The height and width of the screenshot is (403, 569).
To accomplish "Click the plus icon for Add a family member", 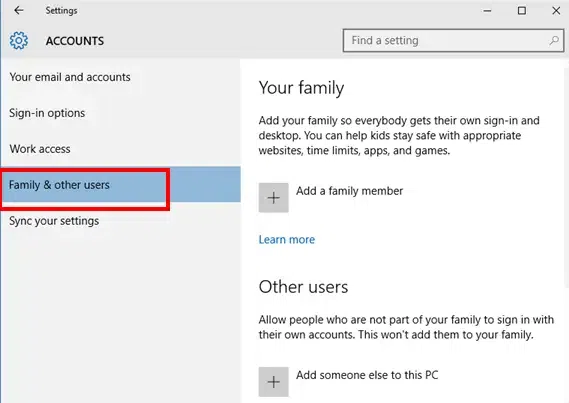I will pyautogui.click(x=274, y=198).
